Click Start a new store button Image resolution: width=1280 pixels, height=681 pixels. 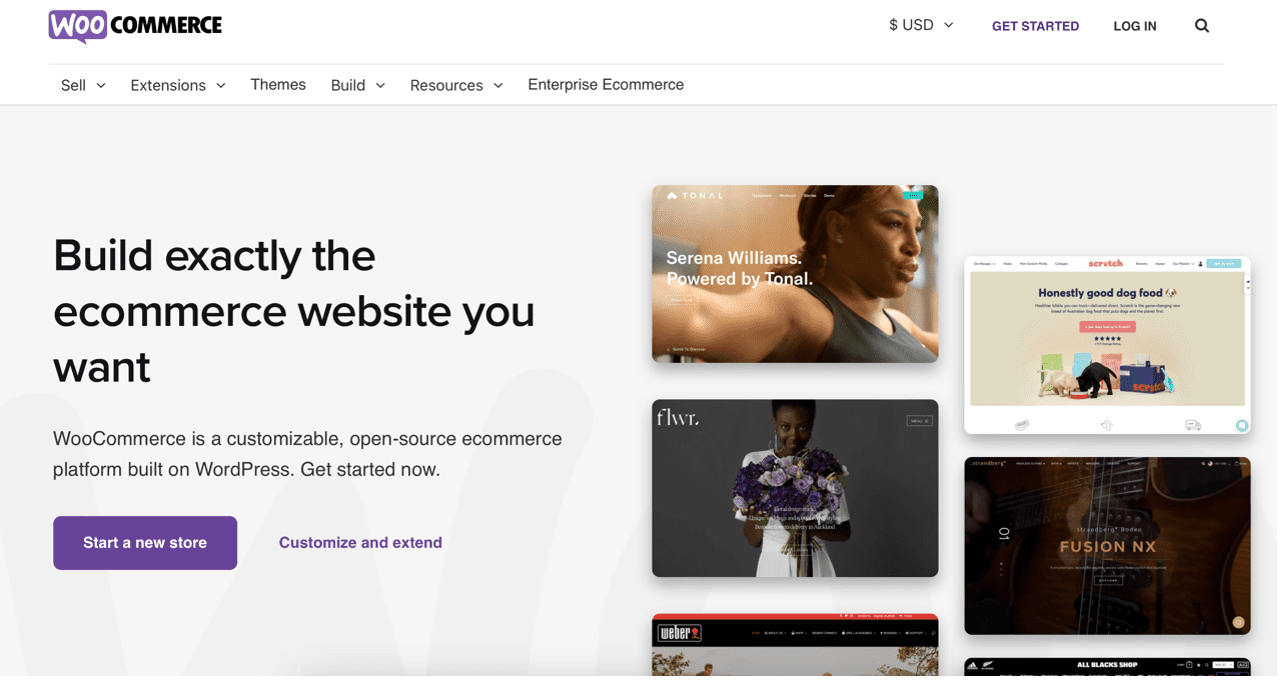coord(145,543)
